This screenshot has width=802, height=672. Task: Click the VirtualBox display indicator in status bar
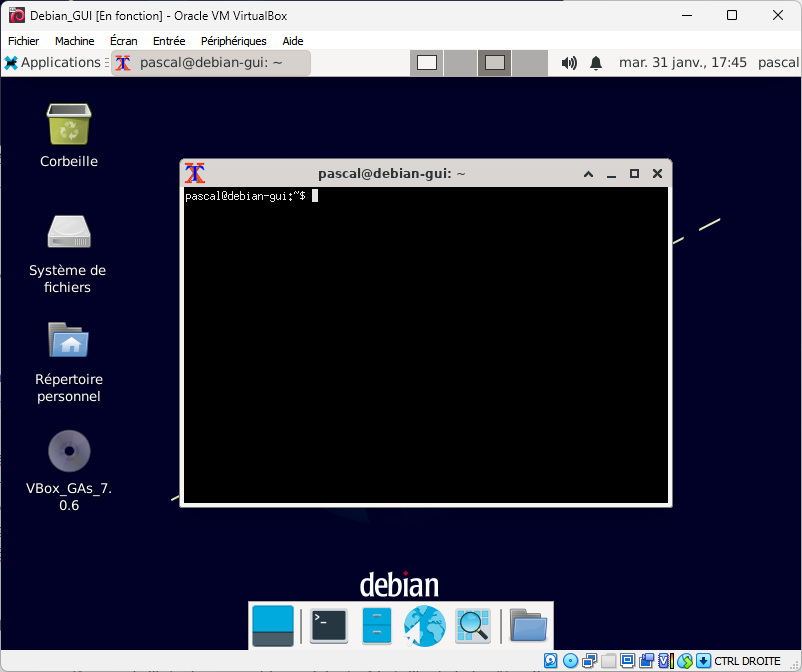pos(628,661)
